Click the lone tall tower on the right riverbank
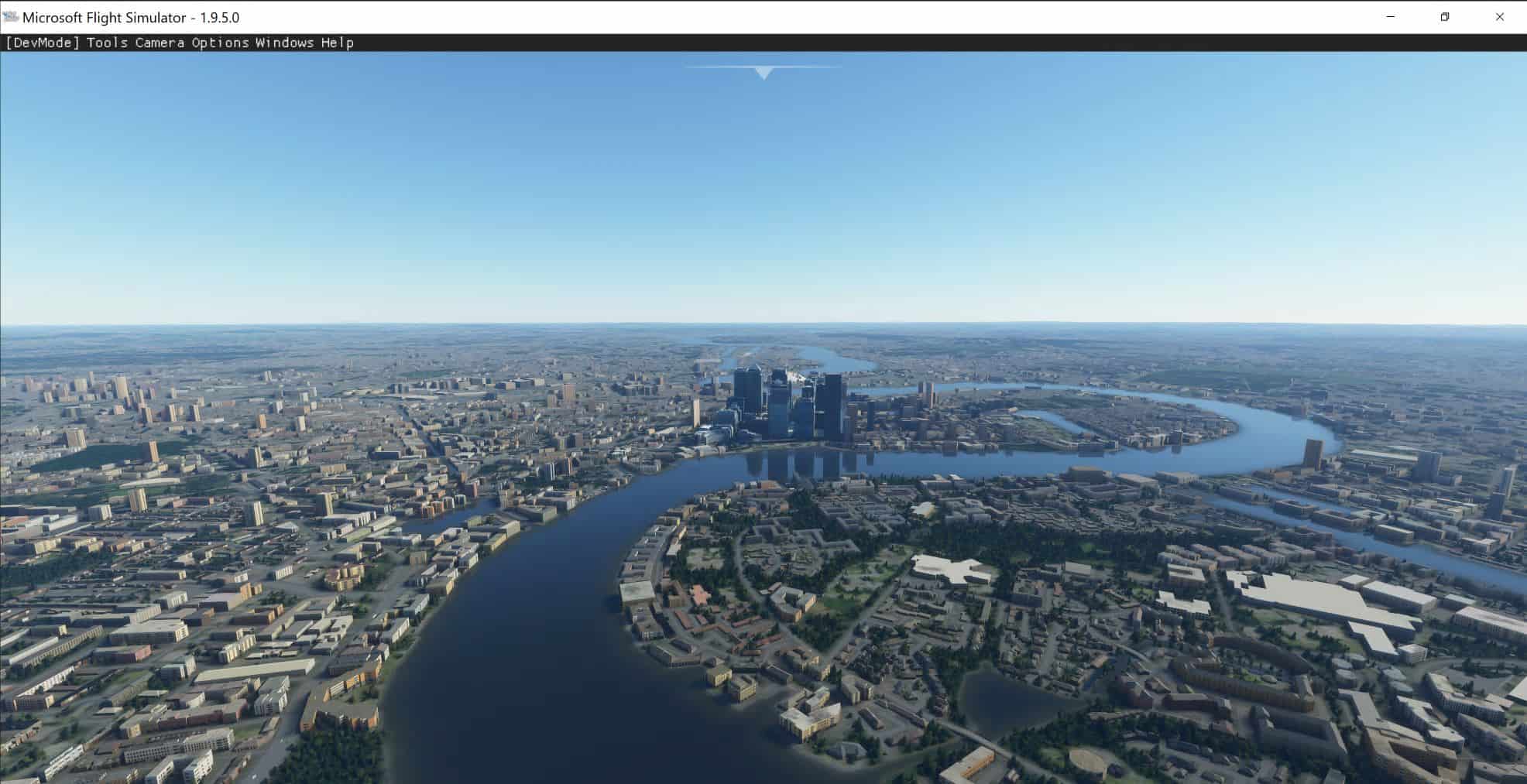This screenshot has width=1527, height=784. 1313,454
